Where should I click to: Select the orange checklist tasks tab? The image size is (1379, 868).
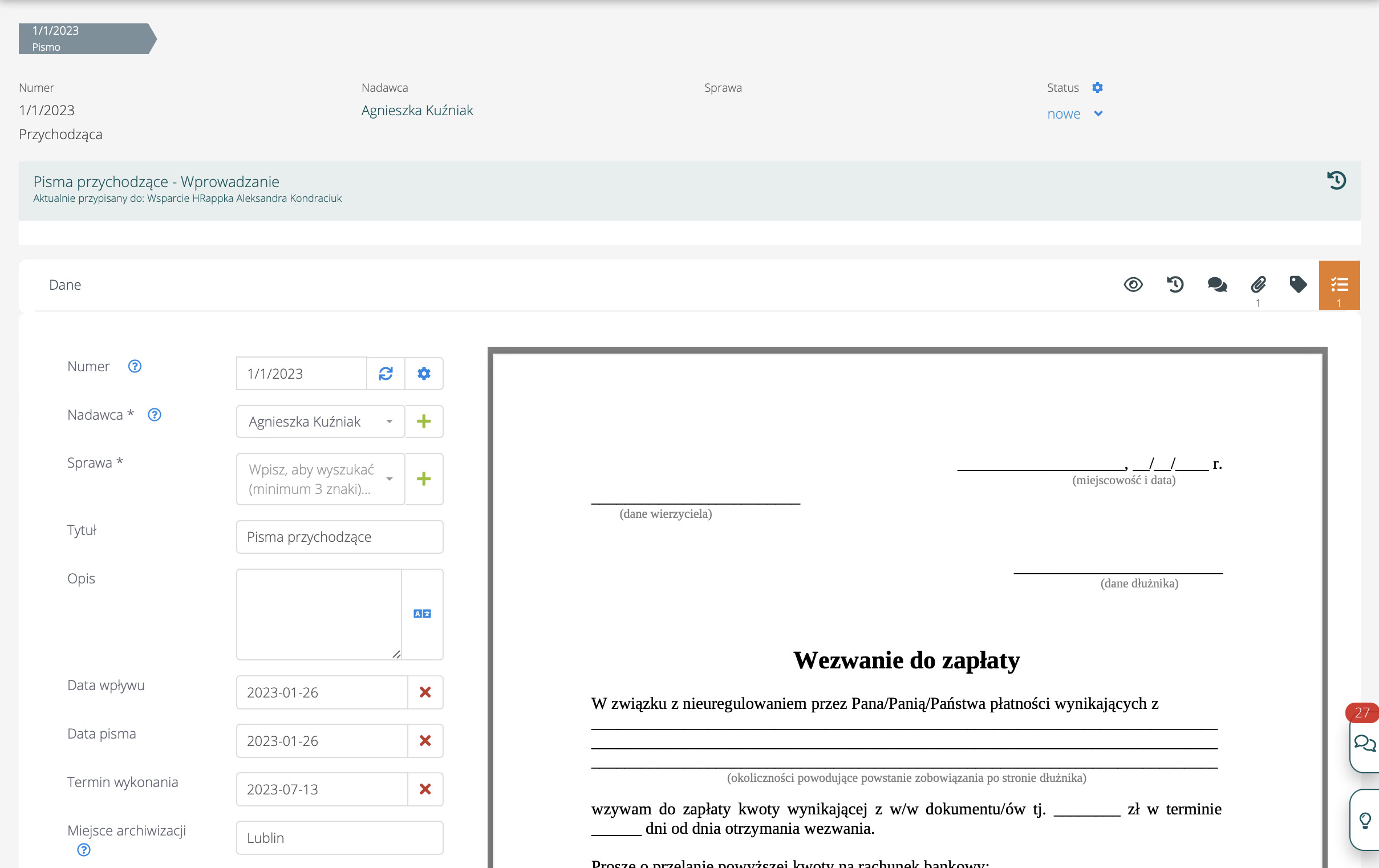point(1339,285)
